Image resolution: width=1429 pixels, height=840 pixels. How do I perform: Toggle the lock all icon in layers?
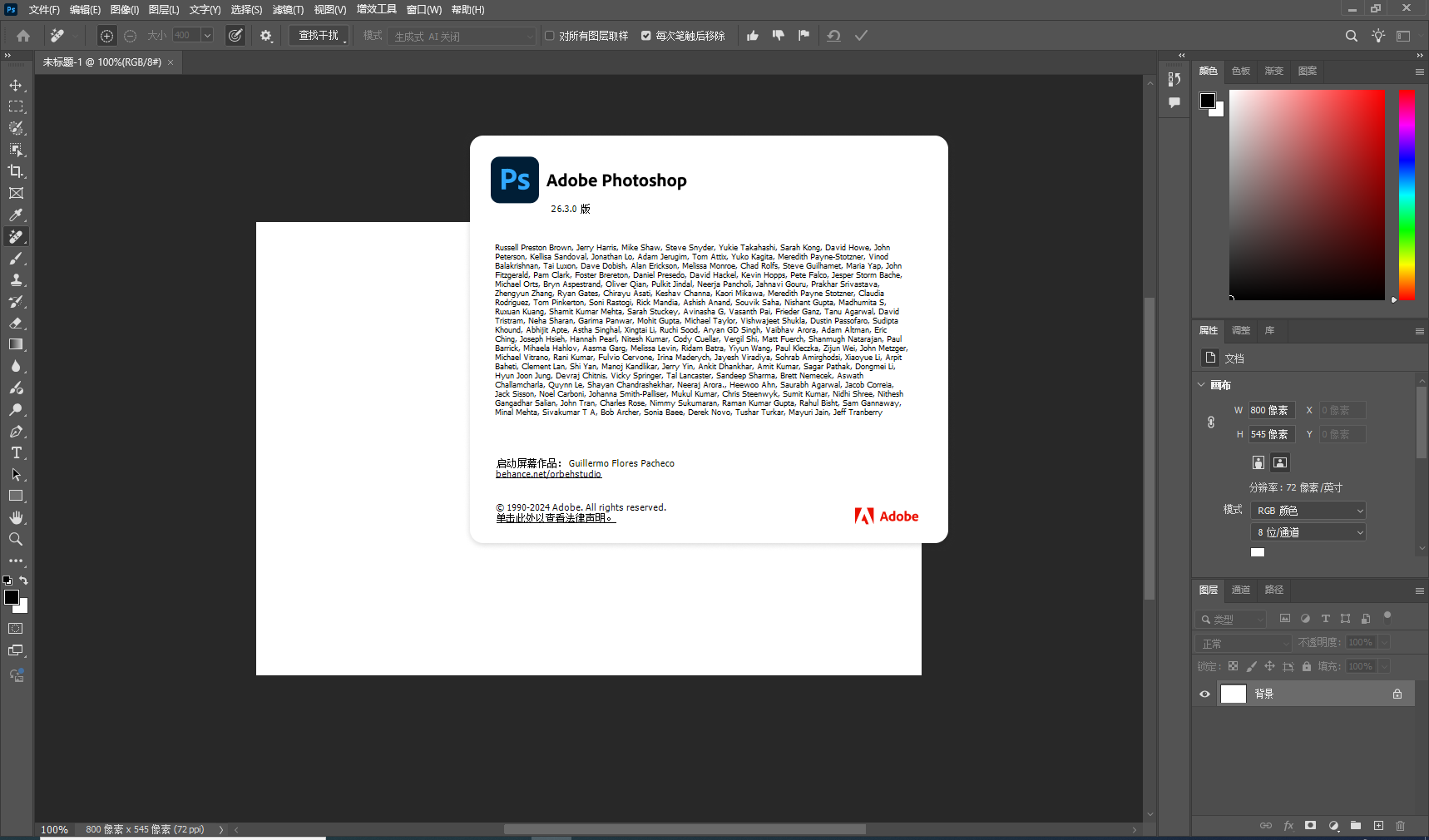point(1307,666)
